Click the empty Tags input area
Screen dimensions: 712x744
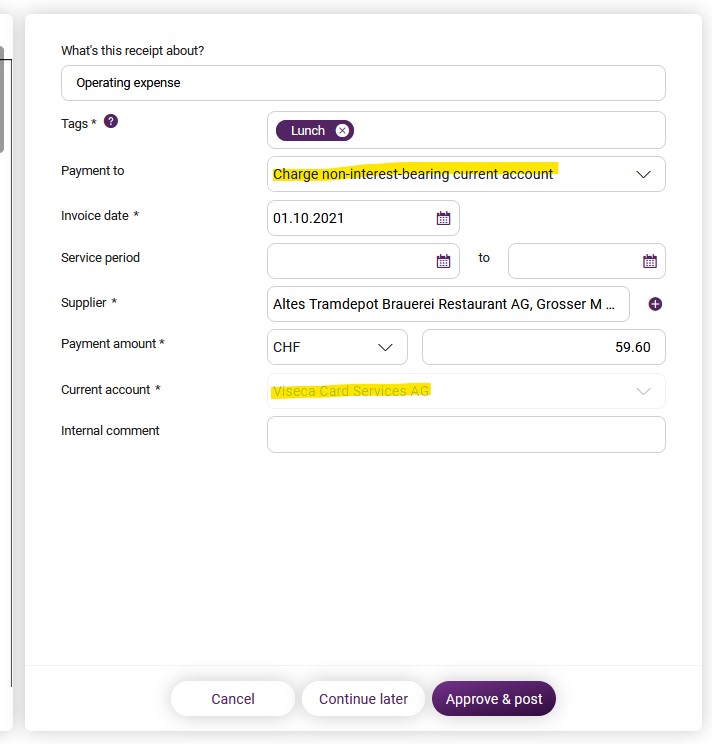tap(508, 130)
